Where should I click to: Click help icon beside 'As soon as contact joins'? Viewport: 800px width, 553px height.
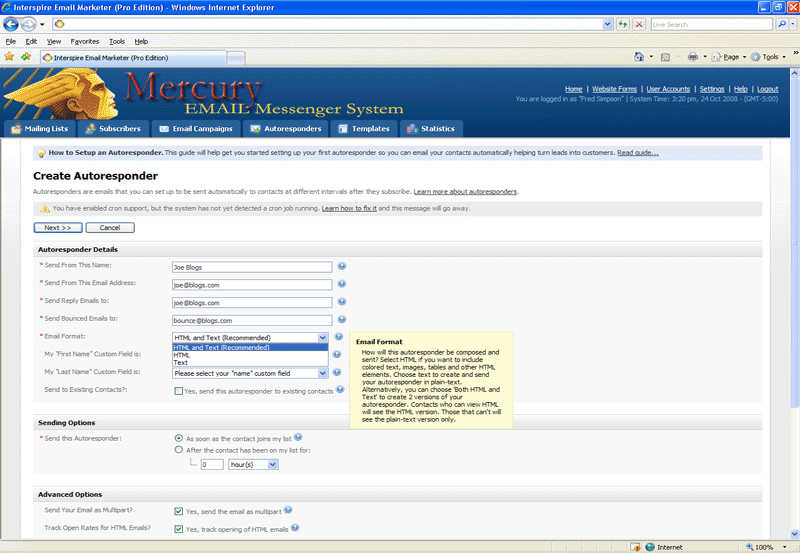pos(298,437)
